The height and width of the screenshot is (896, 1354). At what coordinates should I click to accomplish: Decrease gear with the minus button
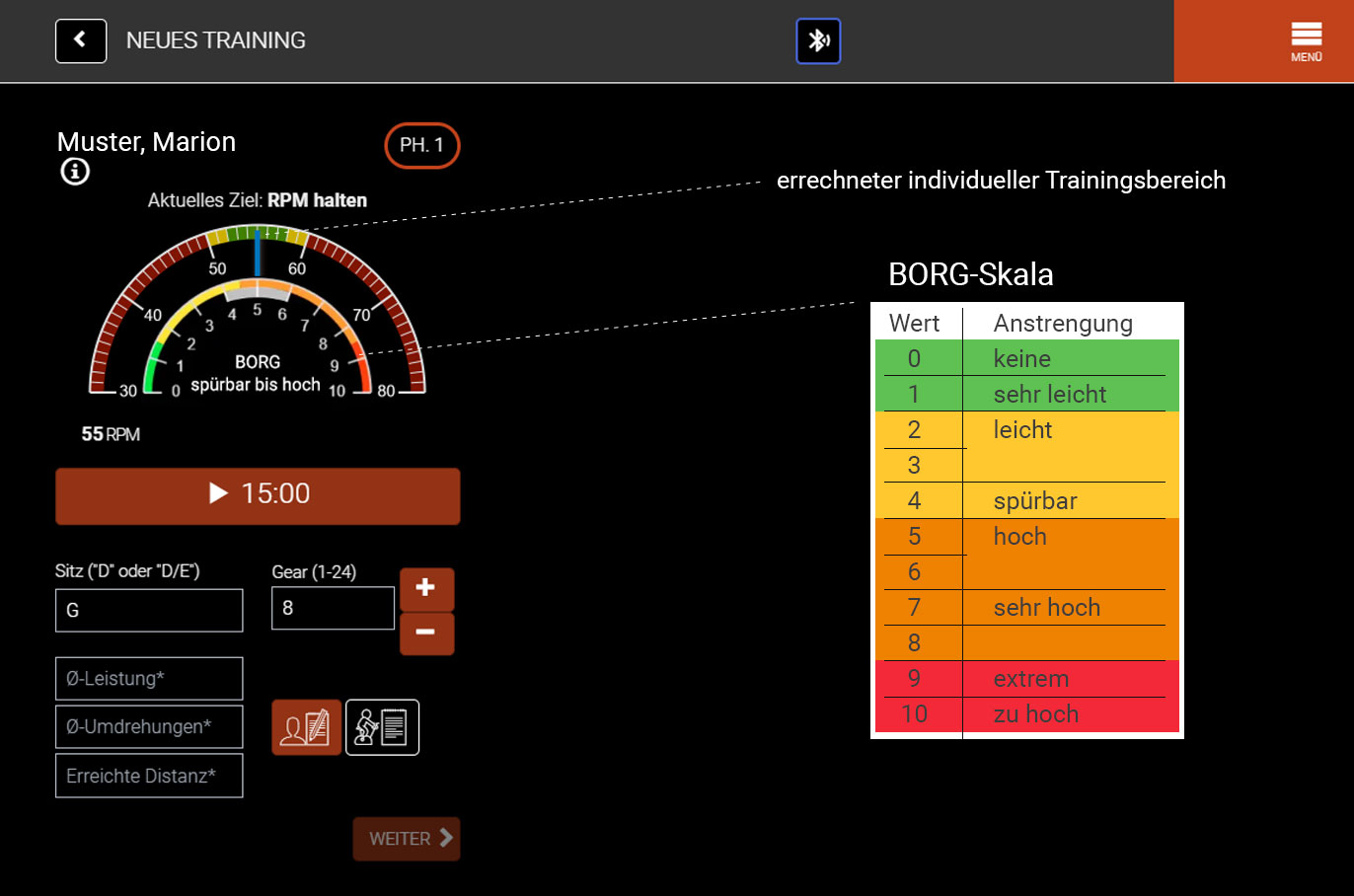click(426, 633)
